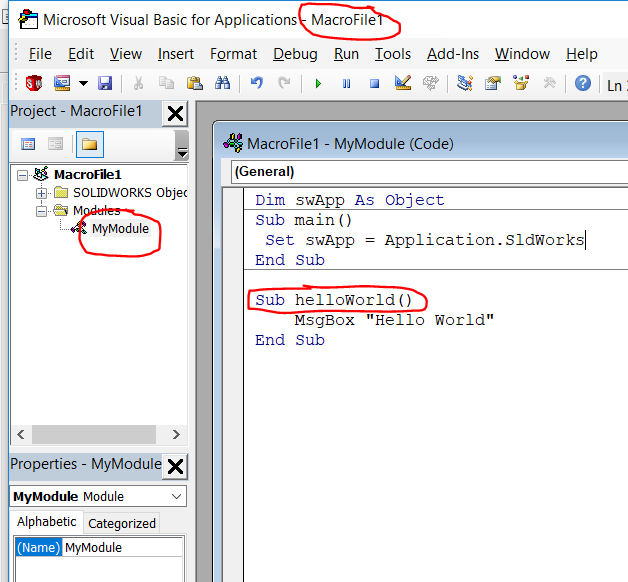
Task: Collapse the MacroFile1 project node
Action: click(x=22, y=175)
